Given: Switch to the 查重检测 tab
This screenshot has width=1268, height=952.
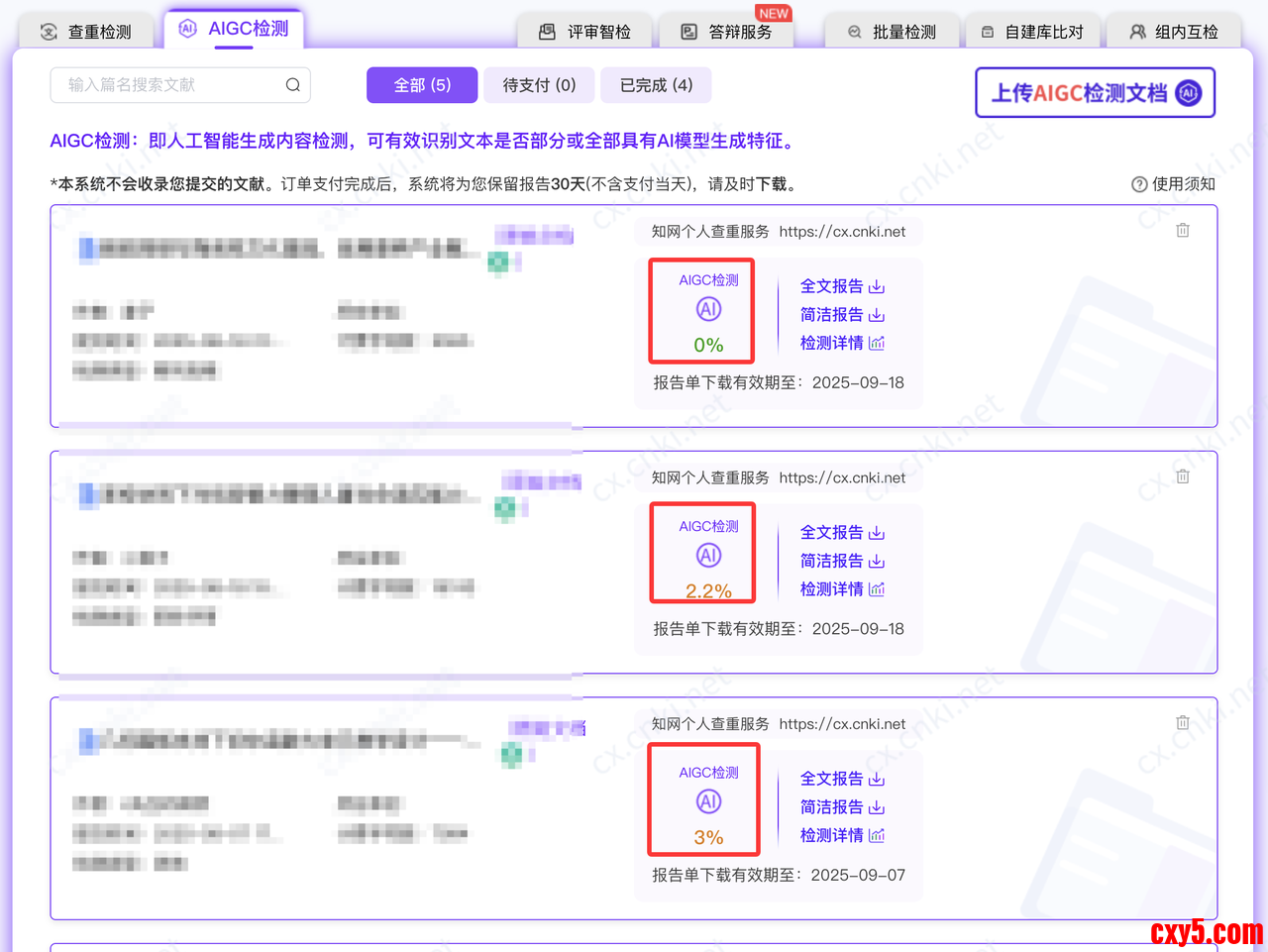Looking at the screenshot, I should (x=87, y=32).
